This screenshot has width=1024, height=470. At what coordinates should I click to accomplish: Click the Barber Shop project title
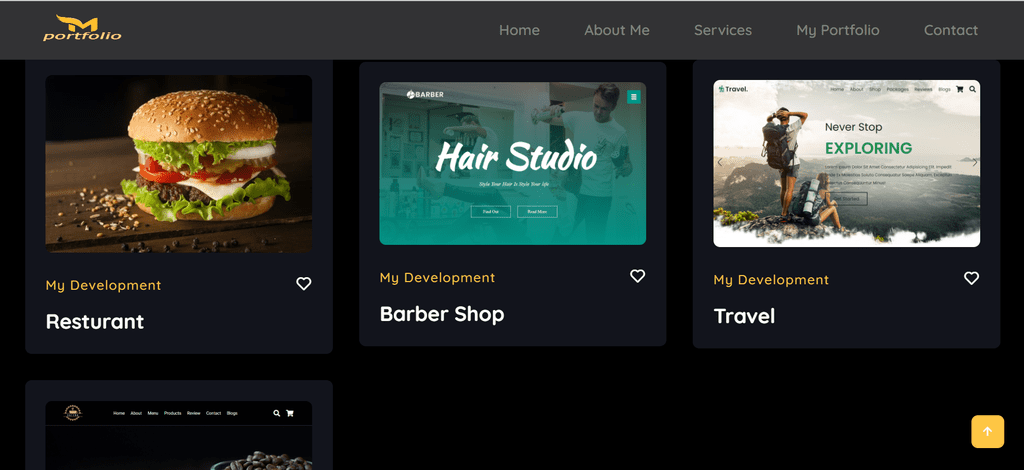[442, 314]
